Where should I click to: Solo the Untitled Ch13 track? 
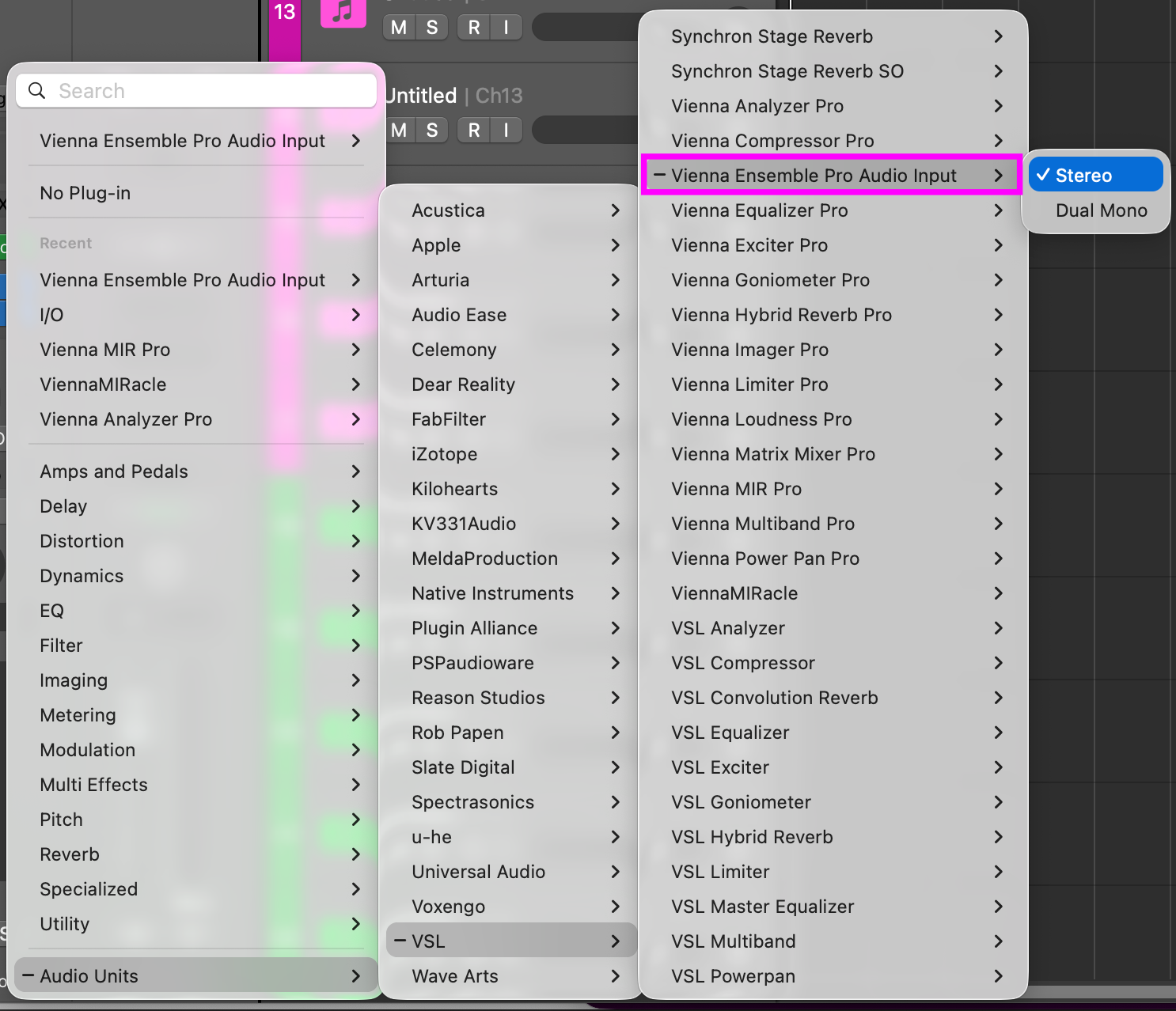click(432, 130)
